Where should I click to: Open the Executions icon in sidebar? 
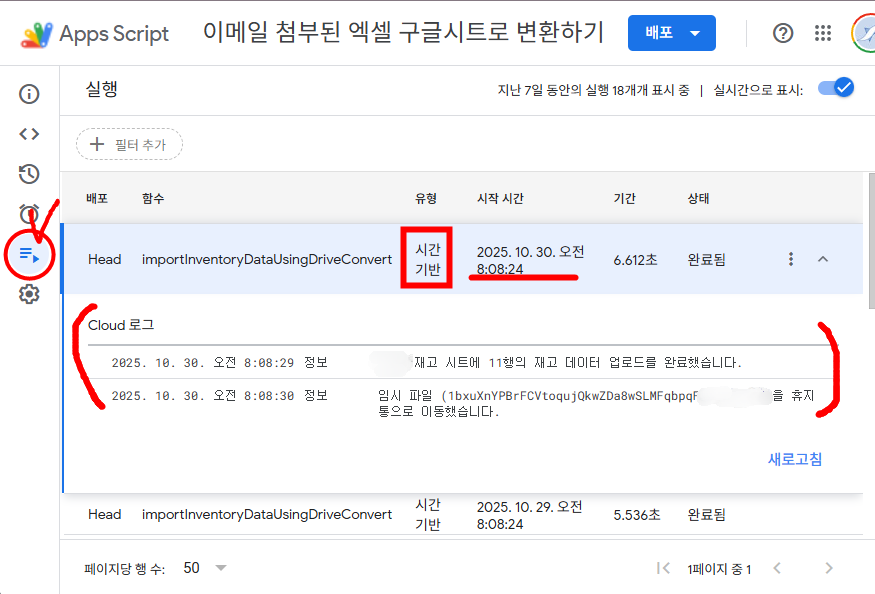tap(29, 255)
